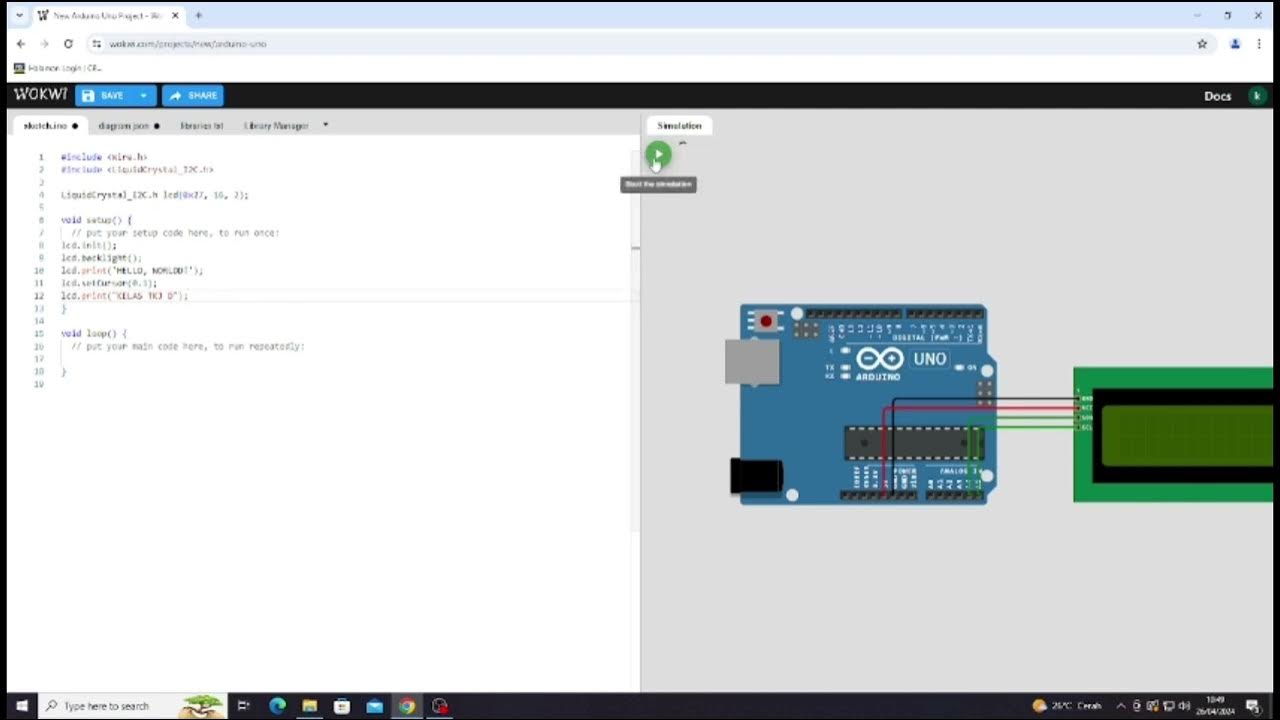Expand the editor tabs dropdown arrow
This screenshot has height=720, width=1280.
pos(326,126)
